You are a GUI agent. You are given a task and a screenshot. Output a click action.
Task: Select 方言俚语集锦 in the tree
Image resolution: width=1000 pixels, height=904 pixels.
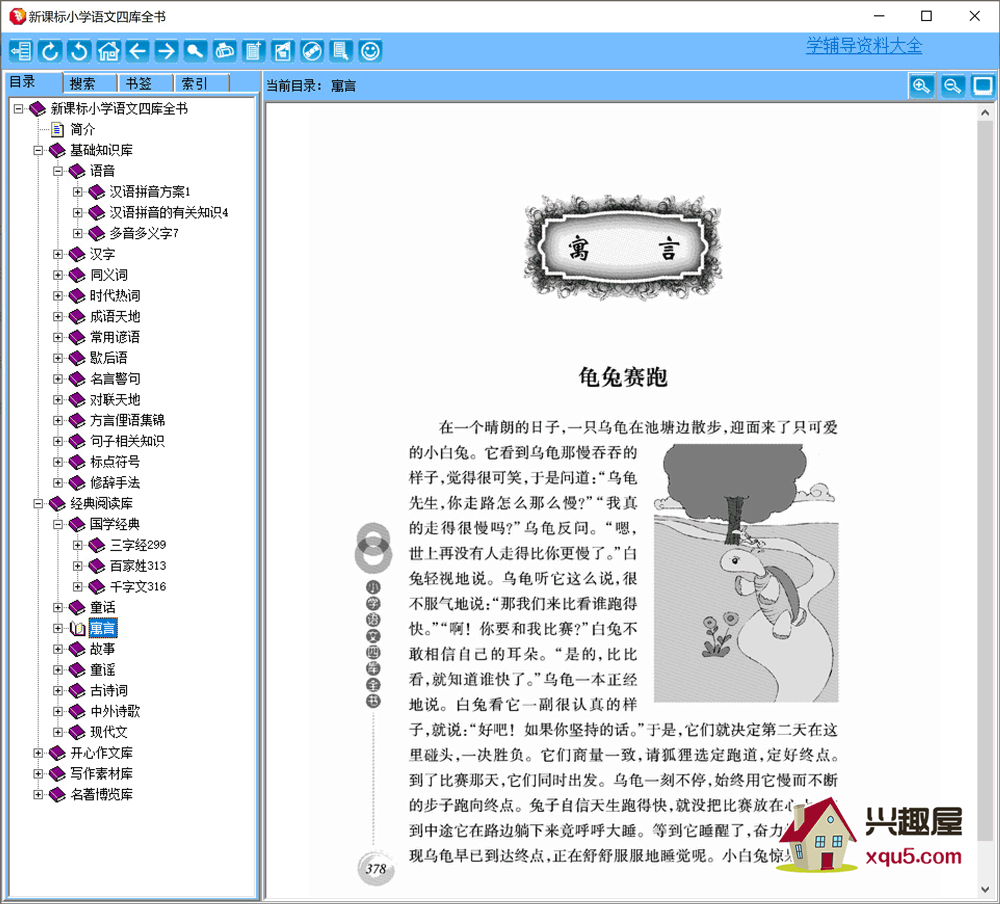128,420
